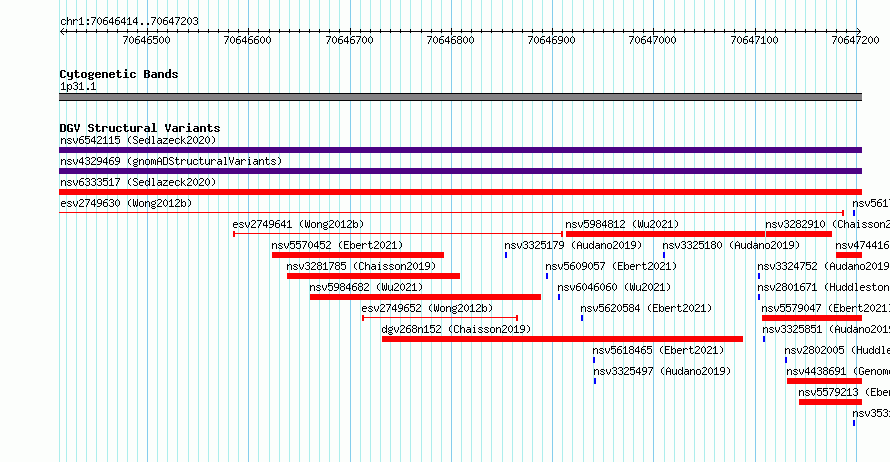Click the nsv6046060 blue insertion marker
This screenshot has width=890, height=462.
(559, 297)
